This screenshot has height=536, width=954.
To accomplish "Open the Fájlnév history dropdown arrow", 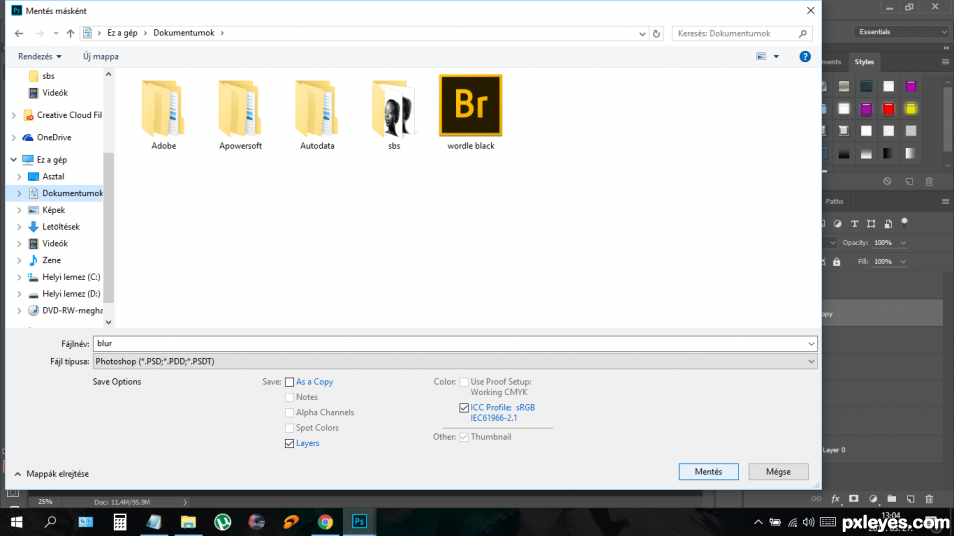I will tap(811, 344).
